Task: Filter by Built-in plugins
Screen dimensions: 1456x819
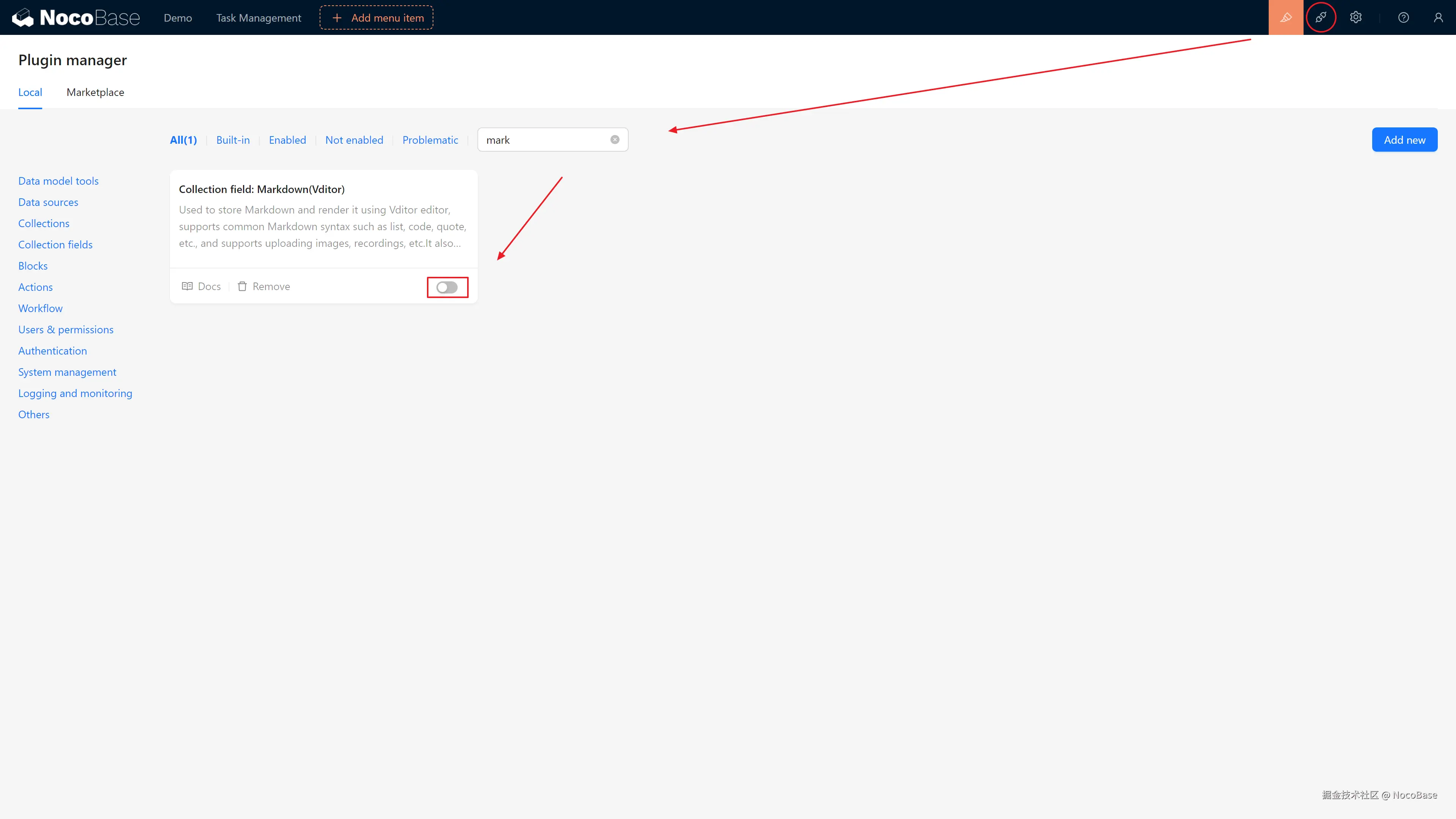Action: coord(233,140)
